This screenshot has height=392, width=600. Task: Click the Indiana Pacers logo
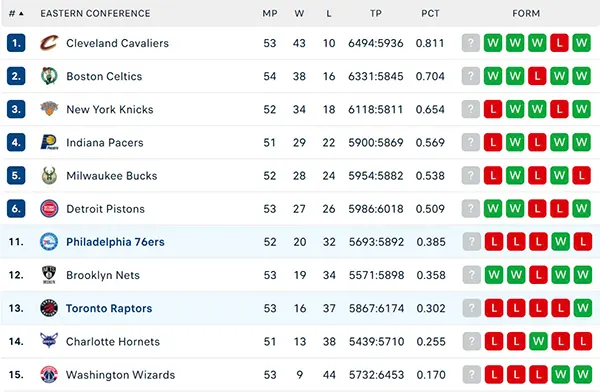[x=49, y=142]
